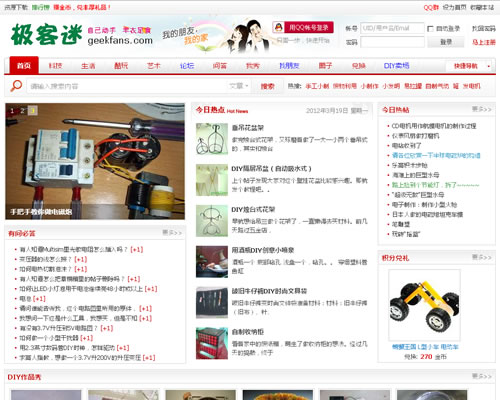
Task: Select slide number 3 on the image carousel
Action: (x=33, y=110)
